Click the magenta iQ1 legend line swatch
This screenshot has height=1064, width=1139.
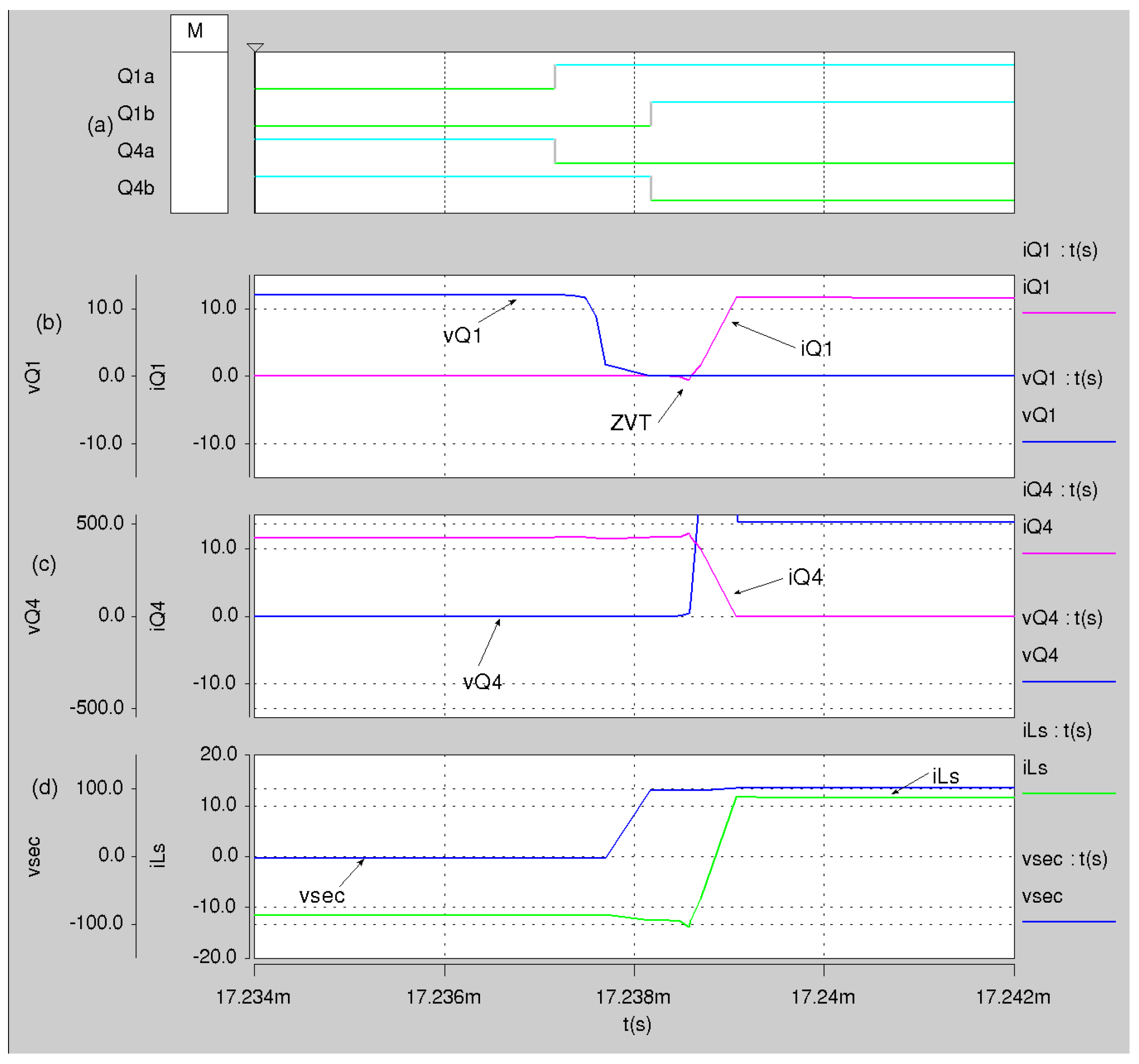pyautogui.click(x=1068, y=313)
